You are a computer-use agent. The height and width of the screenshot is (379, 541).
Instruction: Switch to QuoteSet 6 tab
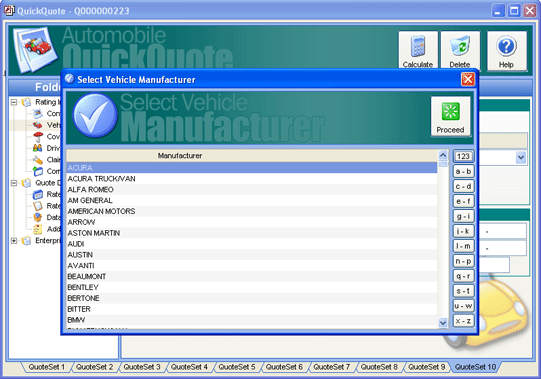coord(284,367)
